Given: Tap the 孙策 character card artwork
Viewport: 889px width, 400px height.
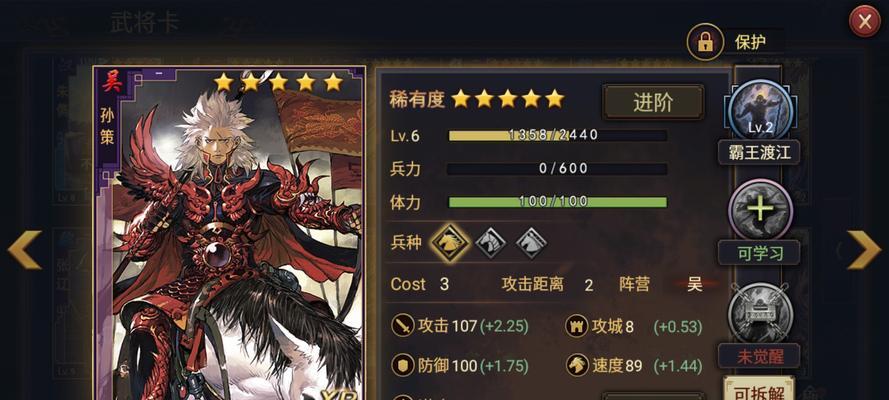Looking at the screenshot, I should [x=229, y=233].
